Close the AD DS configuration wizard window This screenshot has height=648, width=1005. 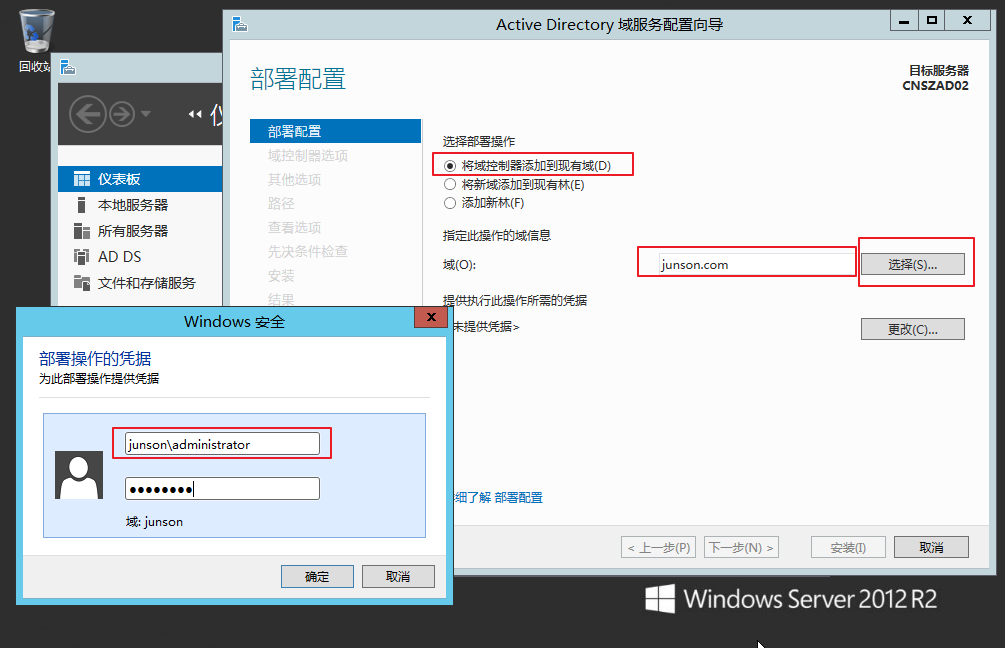pos(968,21)
